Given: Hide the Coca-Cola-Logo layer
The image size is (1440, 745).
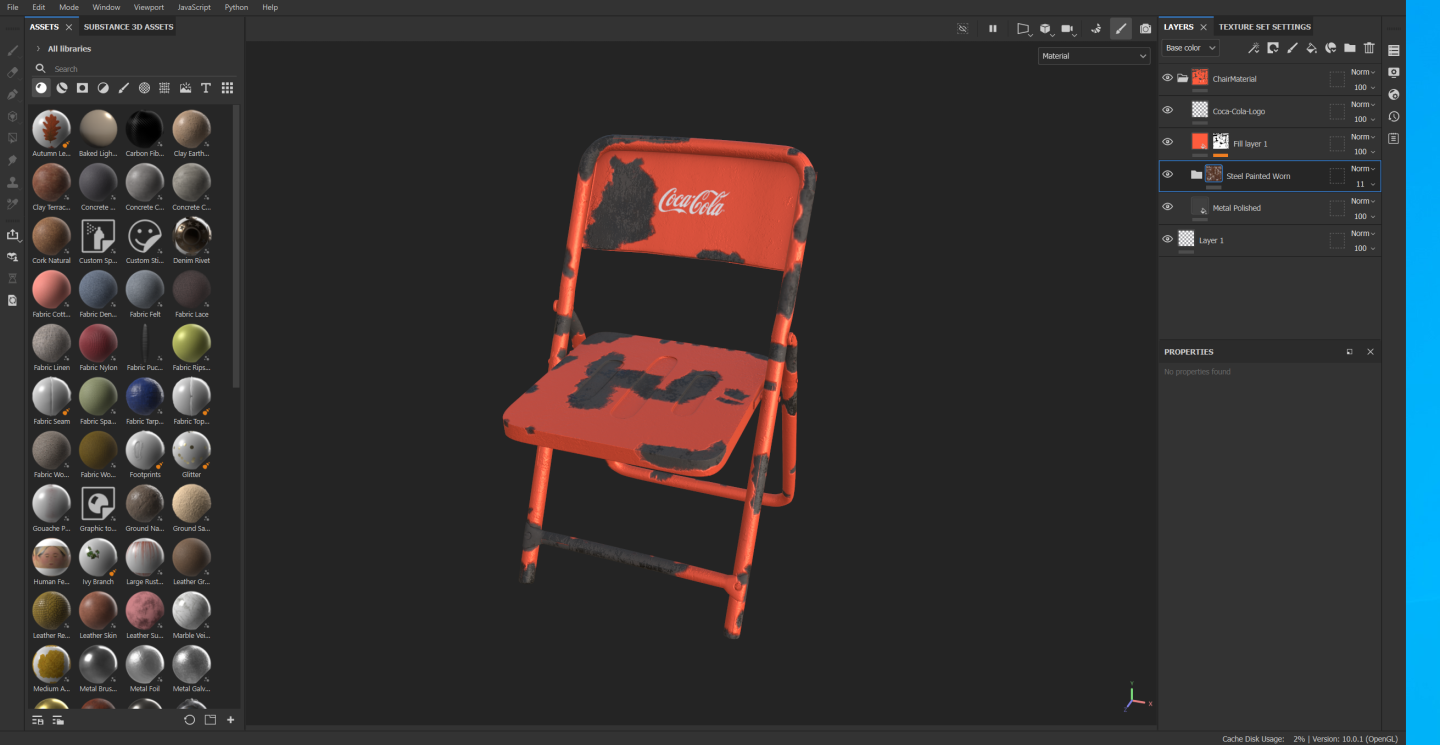Looking at the screenshot, I should click(1167, 110).
